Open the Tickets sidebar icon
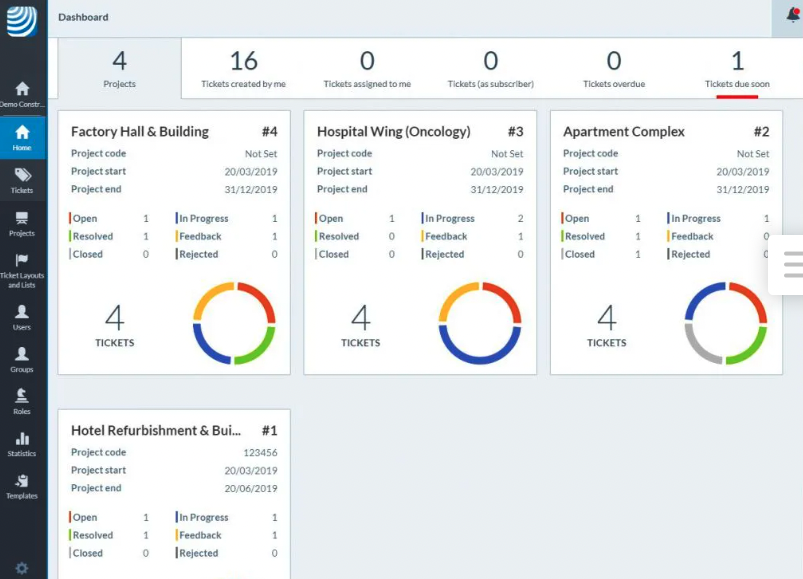The height and width of the screenshot is (579, 803). 22,180
